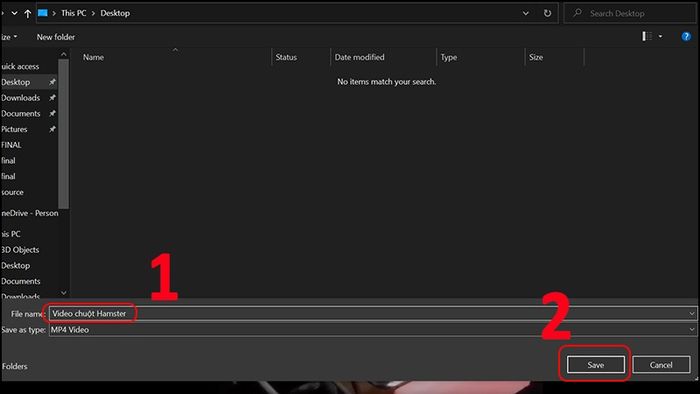Open the view options dropdown arrow
The height and width of the screenshot is (394, 700).
[x=660, y=37]
